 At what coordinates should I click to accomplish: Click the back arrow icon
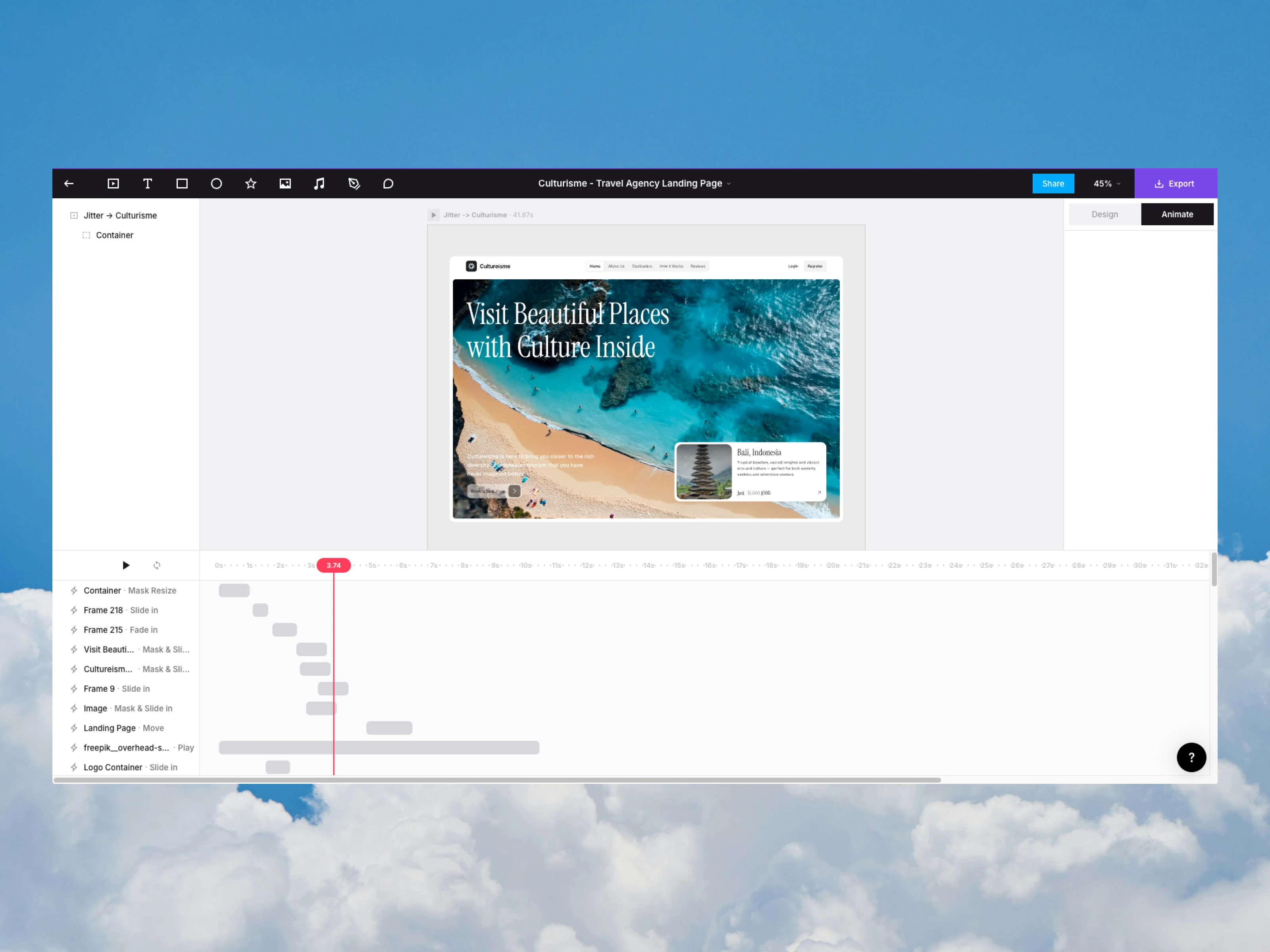tap(69, 184)
